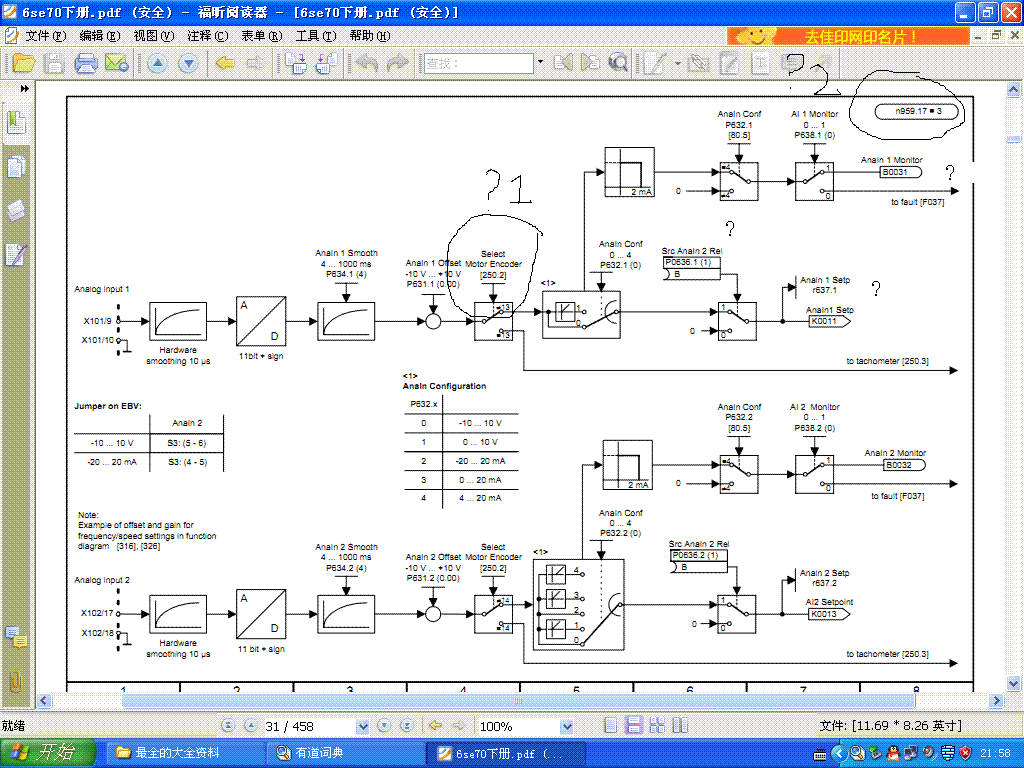Click the second page-layout icon beside it
1024x768 pixels.
(326, 63)
